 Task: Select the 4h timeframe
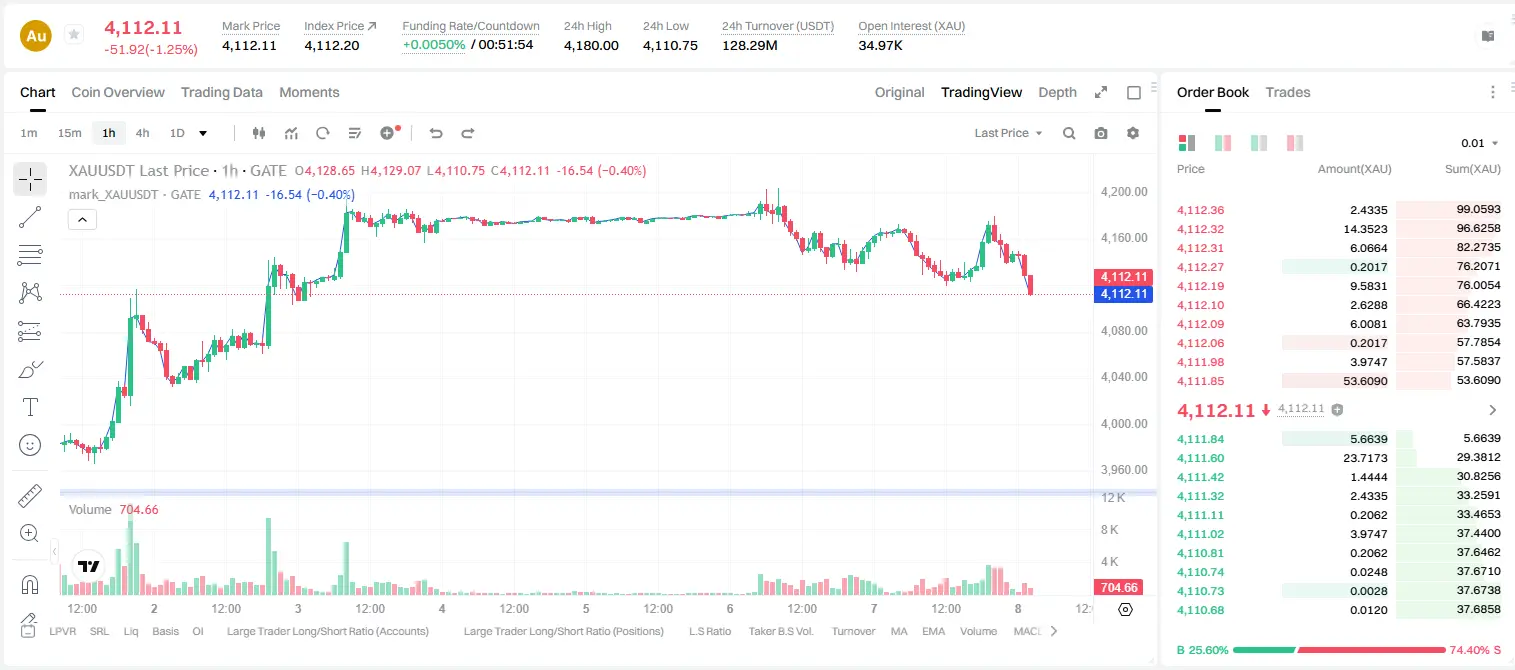tap(142, 133)
